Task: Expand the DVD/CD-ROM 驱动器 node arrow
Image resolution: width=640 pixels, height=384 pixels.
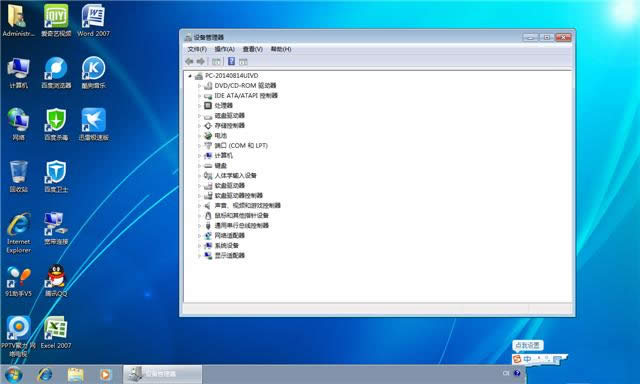Action: [x=199, y=86]
